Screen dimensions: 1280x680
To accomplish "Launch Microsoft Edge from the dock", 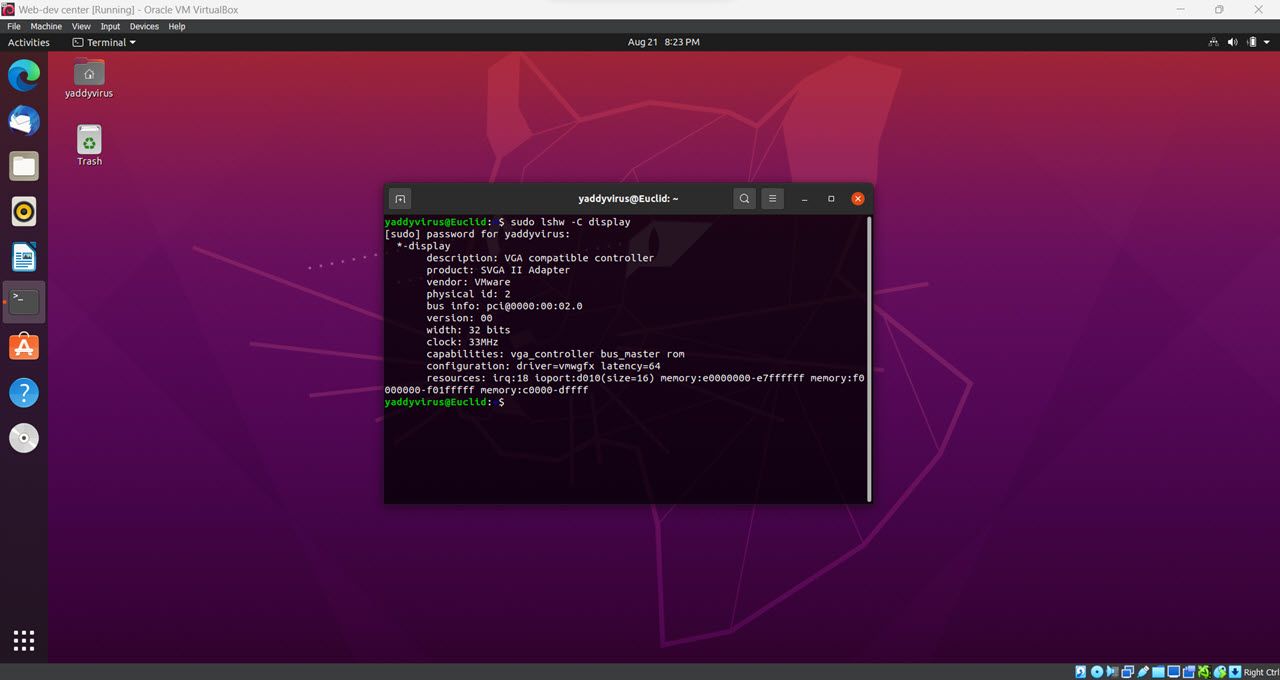I will coord(24,74).
